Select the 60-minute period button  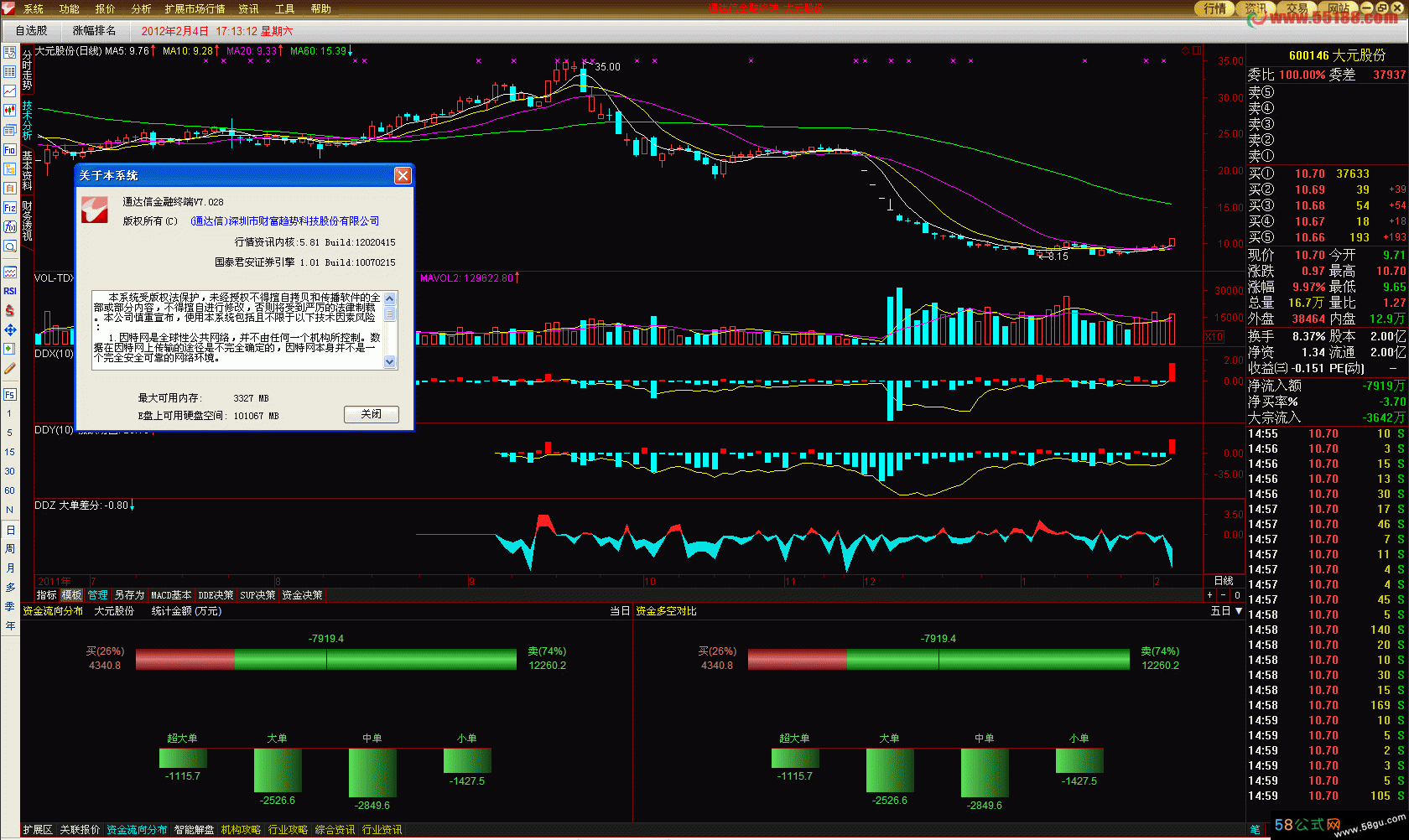click(x=10, y=490)
